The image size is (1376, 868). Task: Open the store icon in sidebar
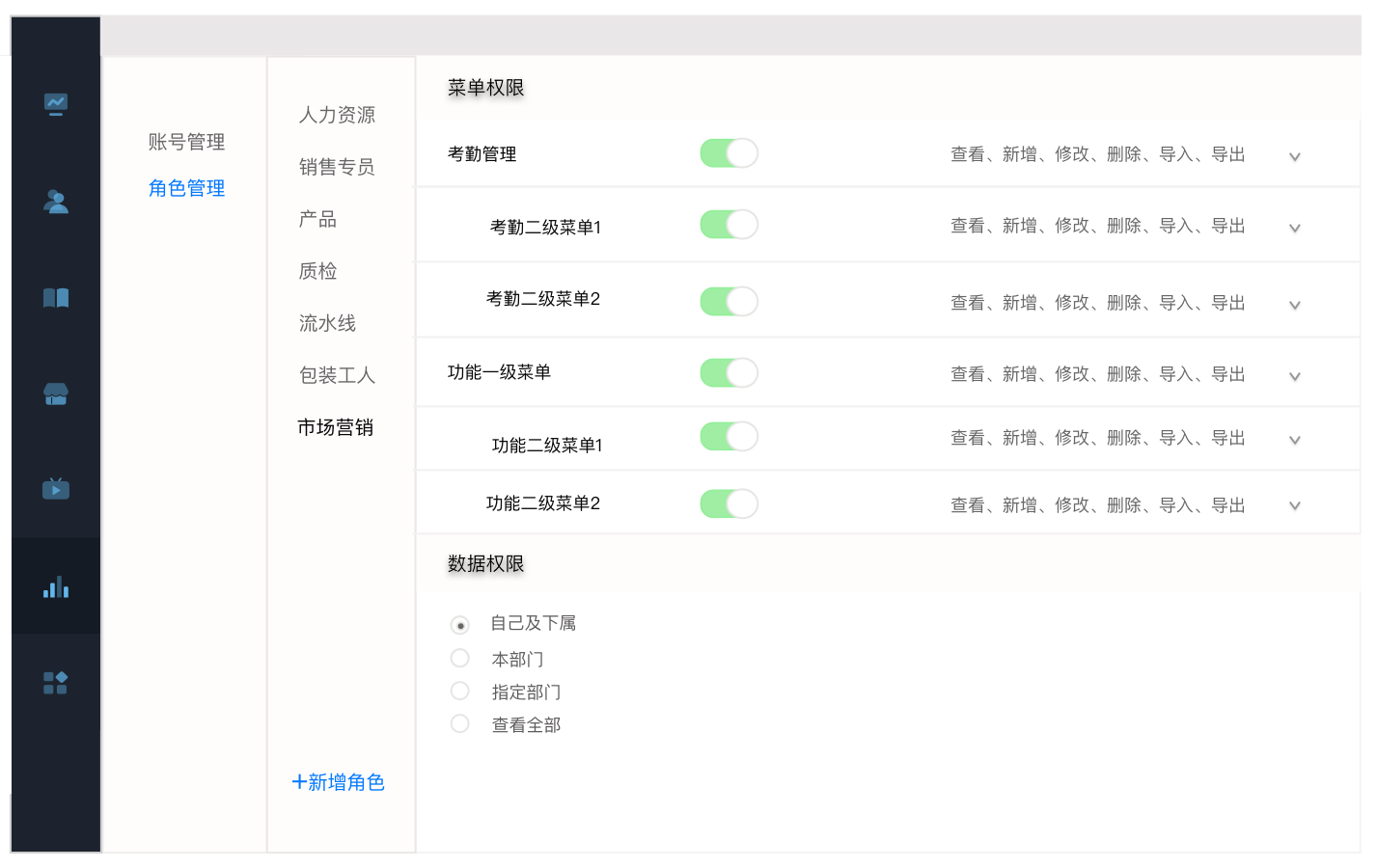tap(56, 393)
